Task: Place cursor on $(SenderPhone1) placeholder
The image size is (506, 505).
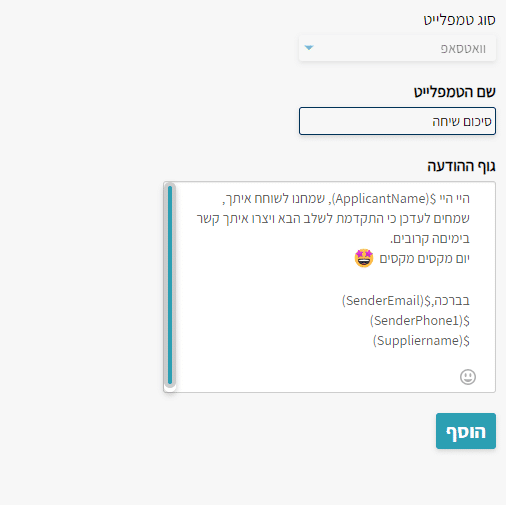Action: tap(420, 321)
